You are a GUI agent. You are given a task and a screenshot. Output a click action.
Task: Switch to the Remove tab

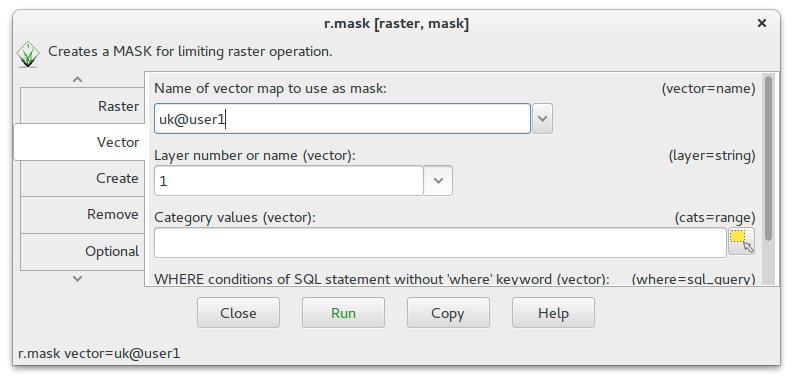pyautogui.click(x=82, y=215)
